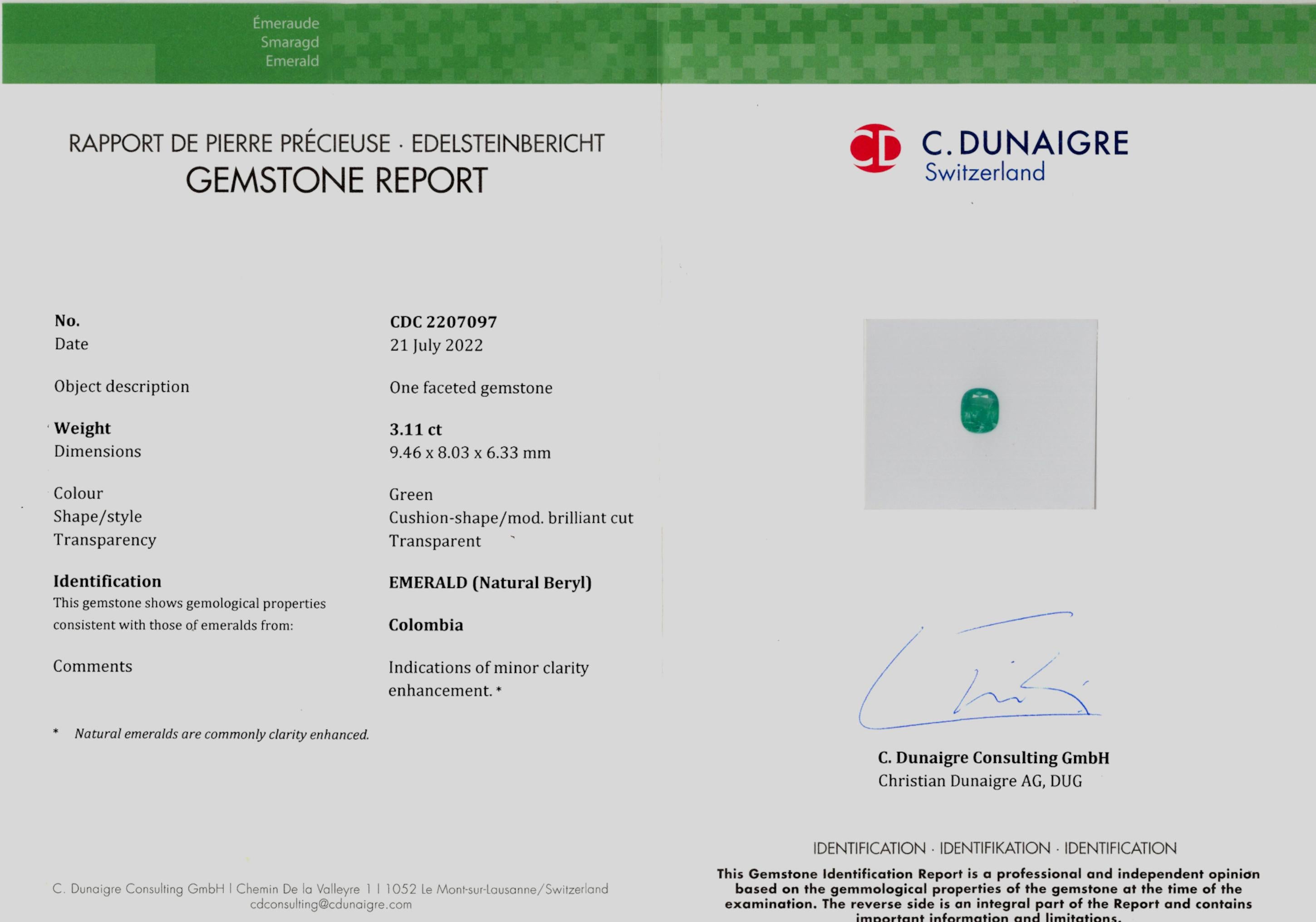Image resolution: width=1316 pixels, height=922 pixels.
Task: Click the dimensions 9.46 x 8.03 x 6.33 mm
Action: 470,453
